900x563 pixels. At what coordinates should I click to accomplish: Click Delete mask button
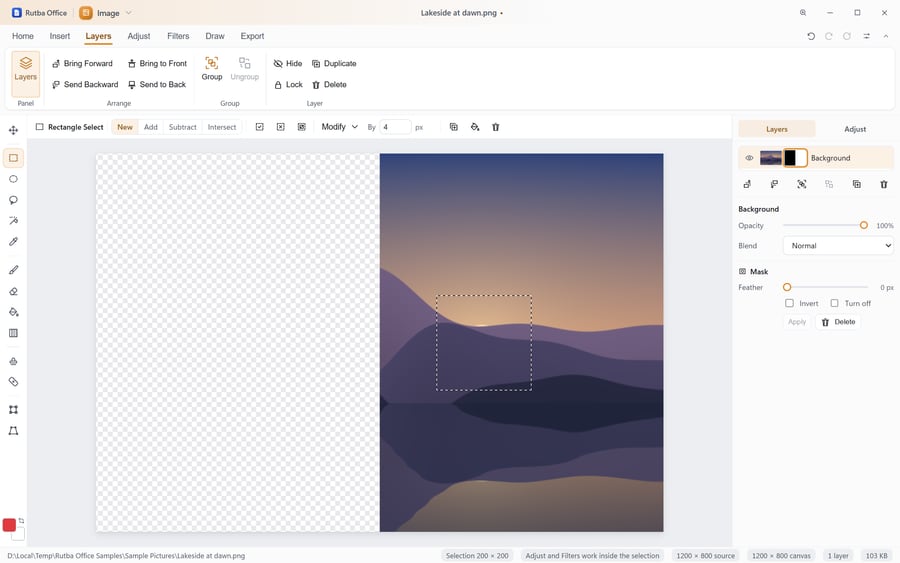tap(839, 322)
